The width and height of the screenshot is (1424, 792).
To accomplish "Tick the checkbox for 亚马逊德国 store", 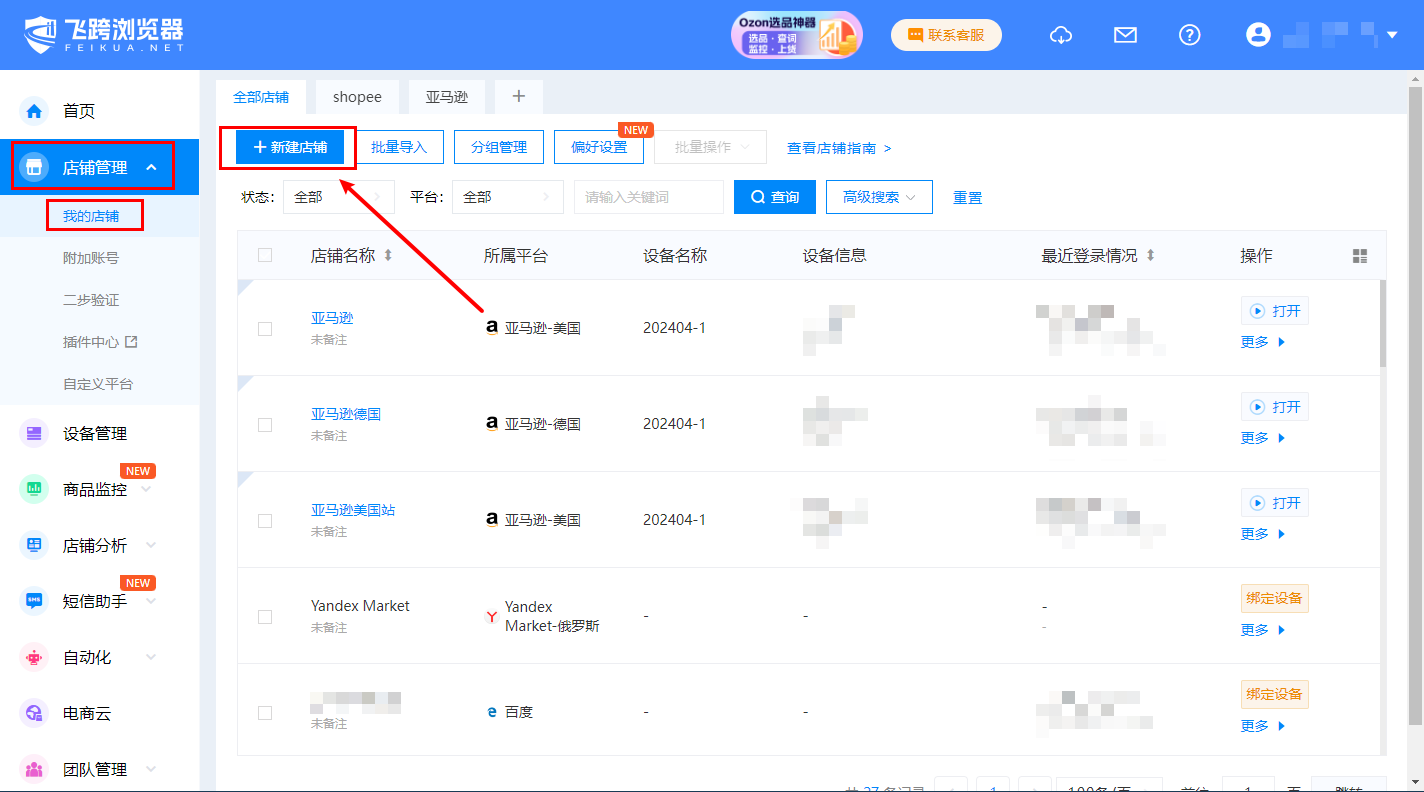I will [x=265, y=424].
